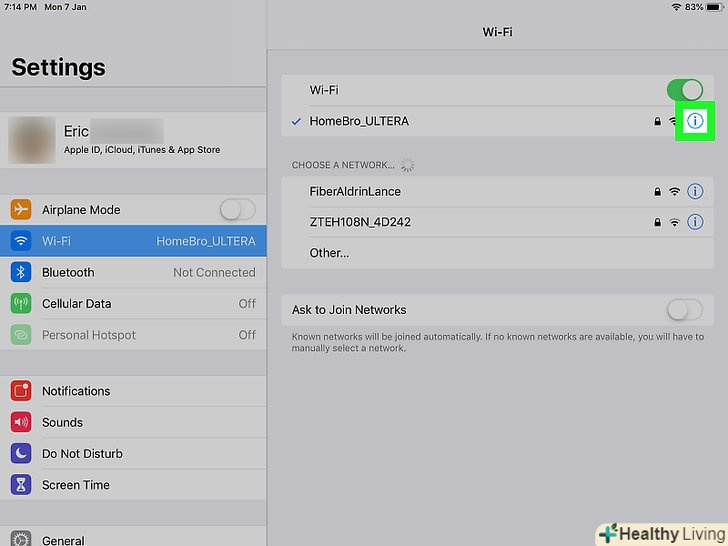Open Screen Time settings
Screen dimensions: 728x546
(133, 485)
